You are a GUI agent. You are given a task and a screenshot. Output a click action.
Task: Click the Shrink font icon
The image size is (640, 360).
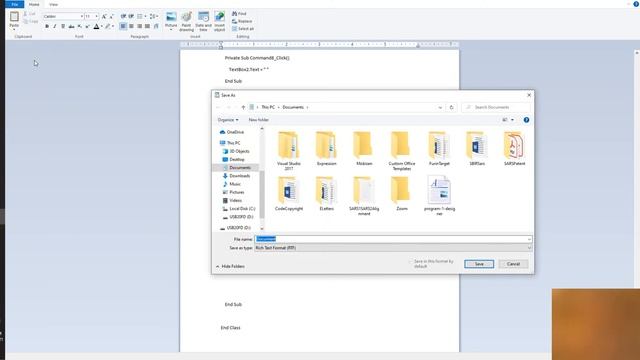coord(111,16)
